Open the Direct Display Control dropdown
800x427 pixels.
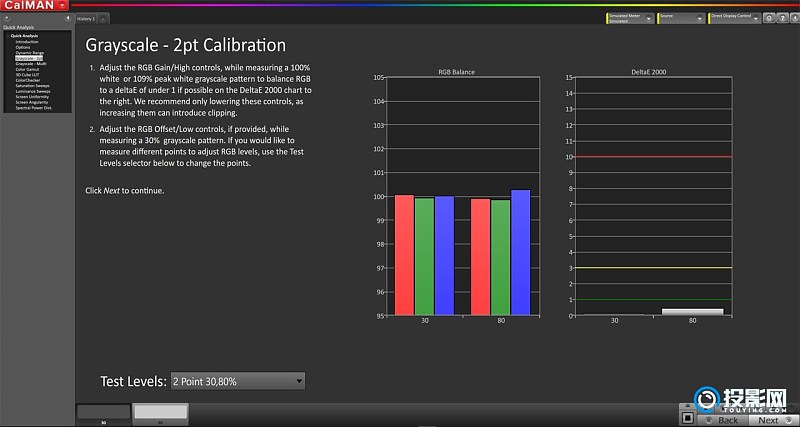[735, 18]
